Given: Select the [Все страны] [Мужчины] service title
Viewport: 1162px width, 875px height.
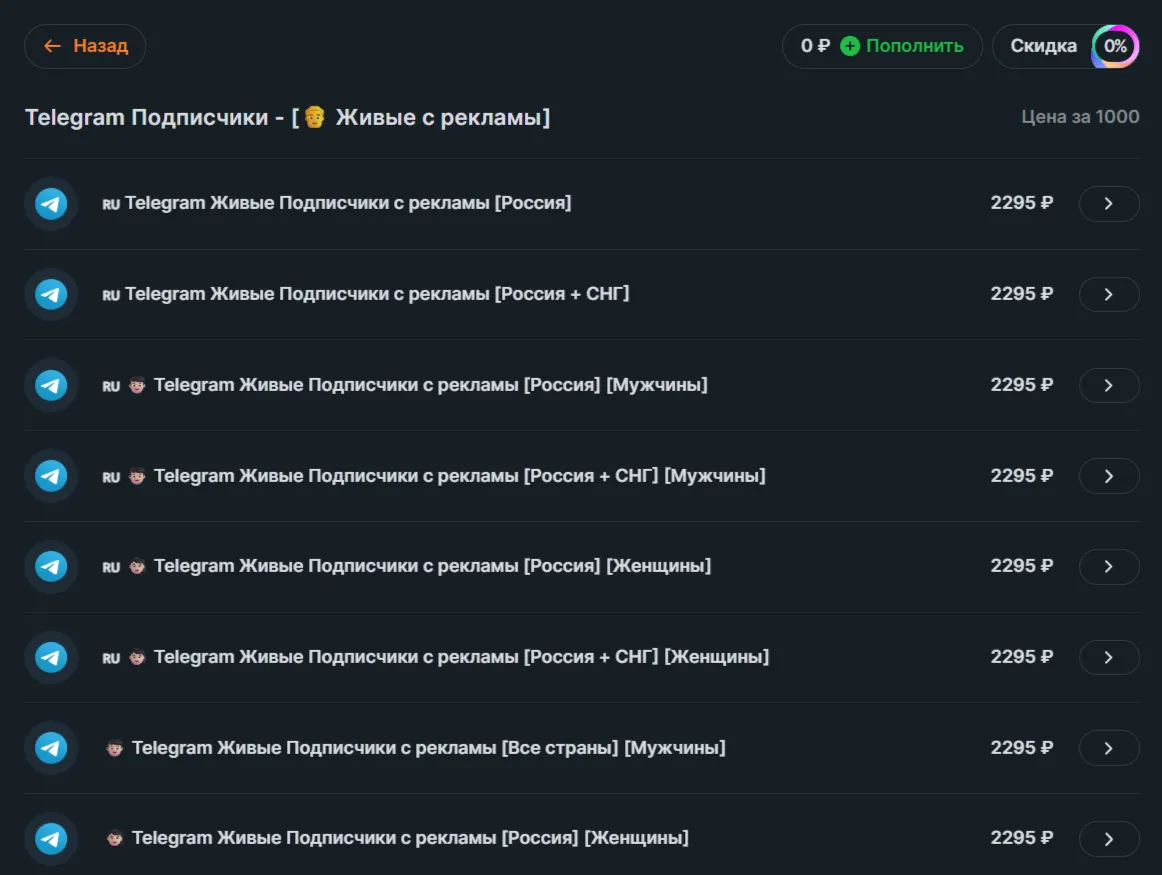Looking at the screenshot, I should [428, 748].
